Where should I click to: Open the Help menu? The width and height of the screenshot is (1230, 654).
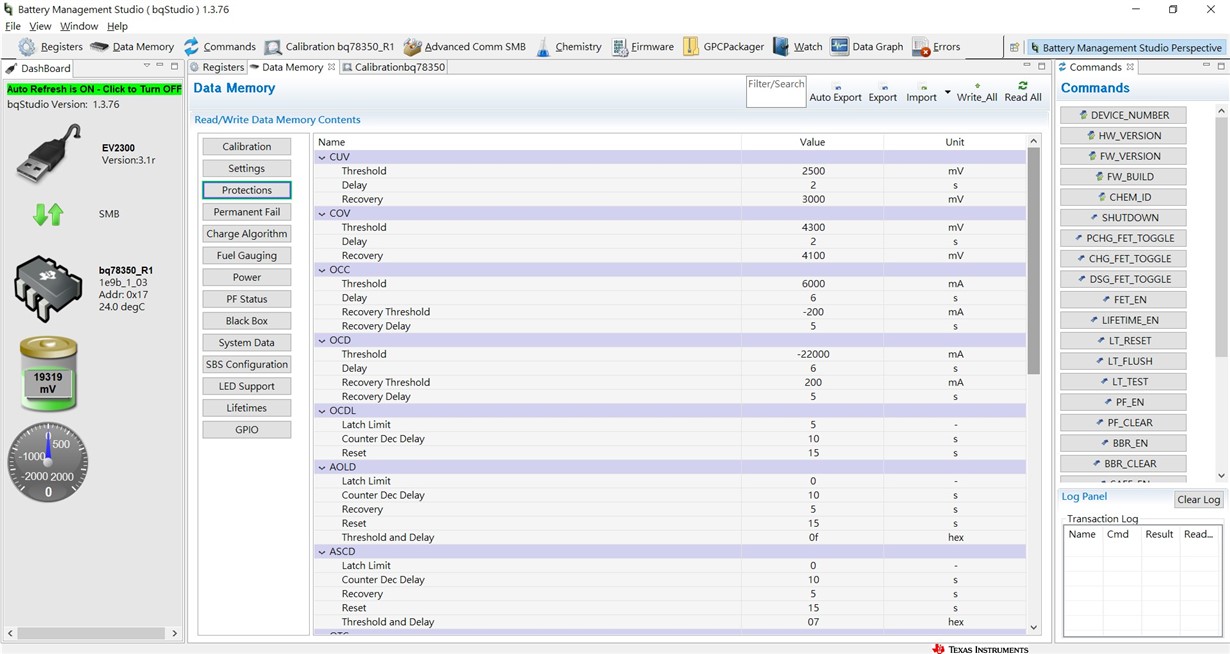[117, 26]
